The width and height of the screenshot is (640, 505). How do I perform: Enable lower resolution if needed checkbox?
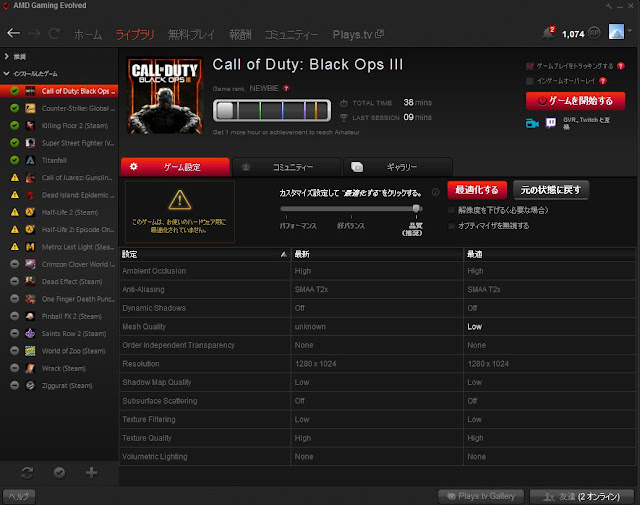(451, 210)
